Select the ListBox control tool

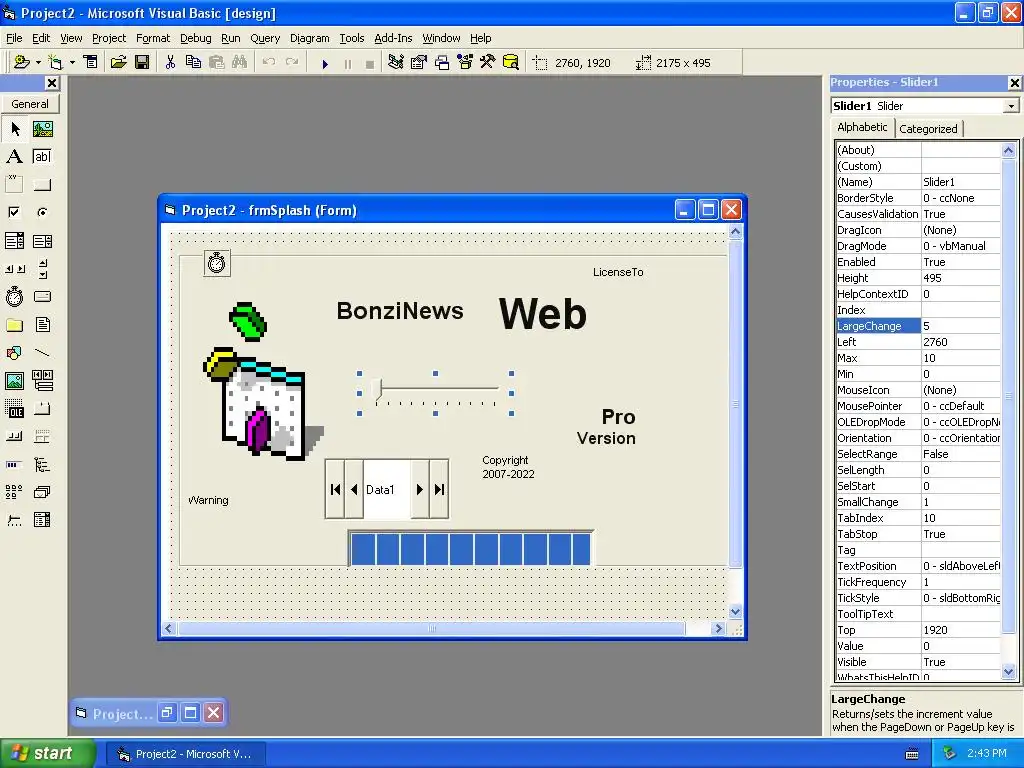[x=43, y=241]
